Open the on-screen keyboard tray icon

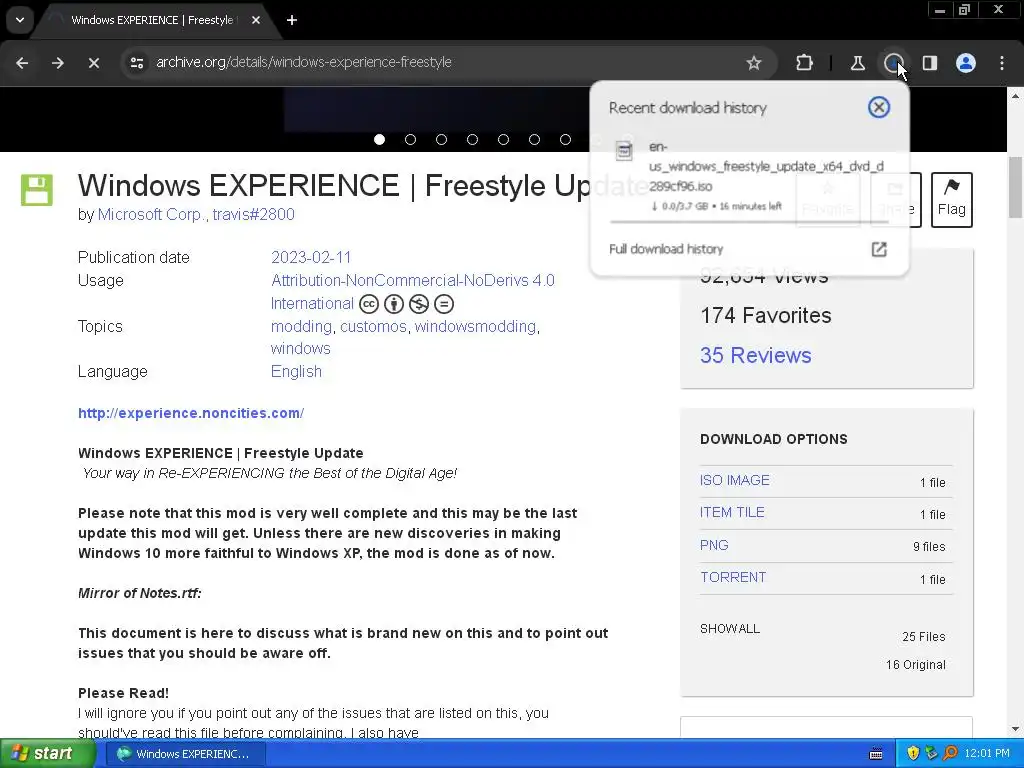point(876,754)
